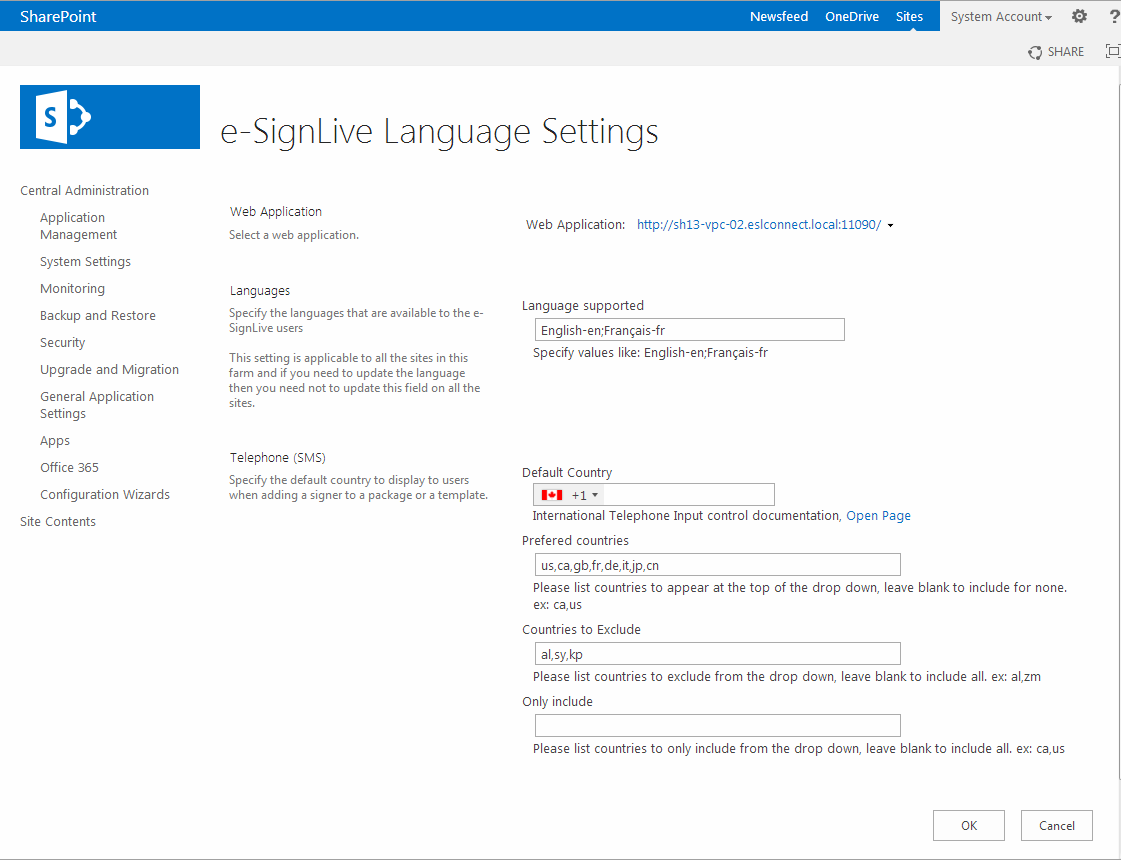Screen dimensions: 1121x860
Task: Open OneDrive from top navigation
Action: tap(851, 16)
